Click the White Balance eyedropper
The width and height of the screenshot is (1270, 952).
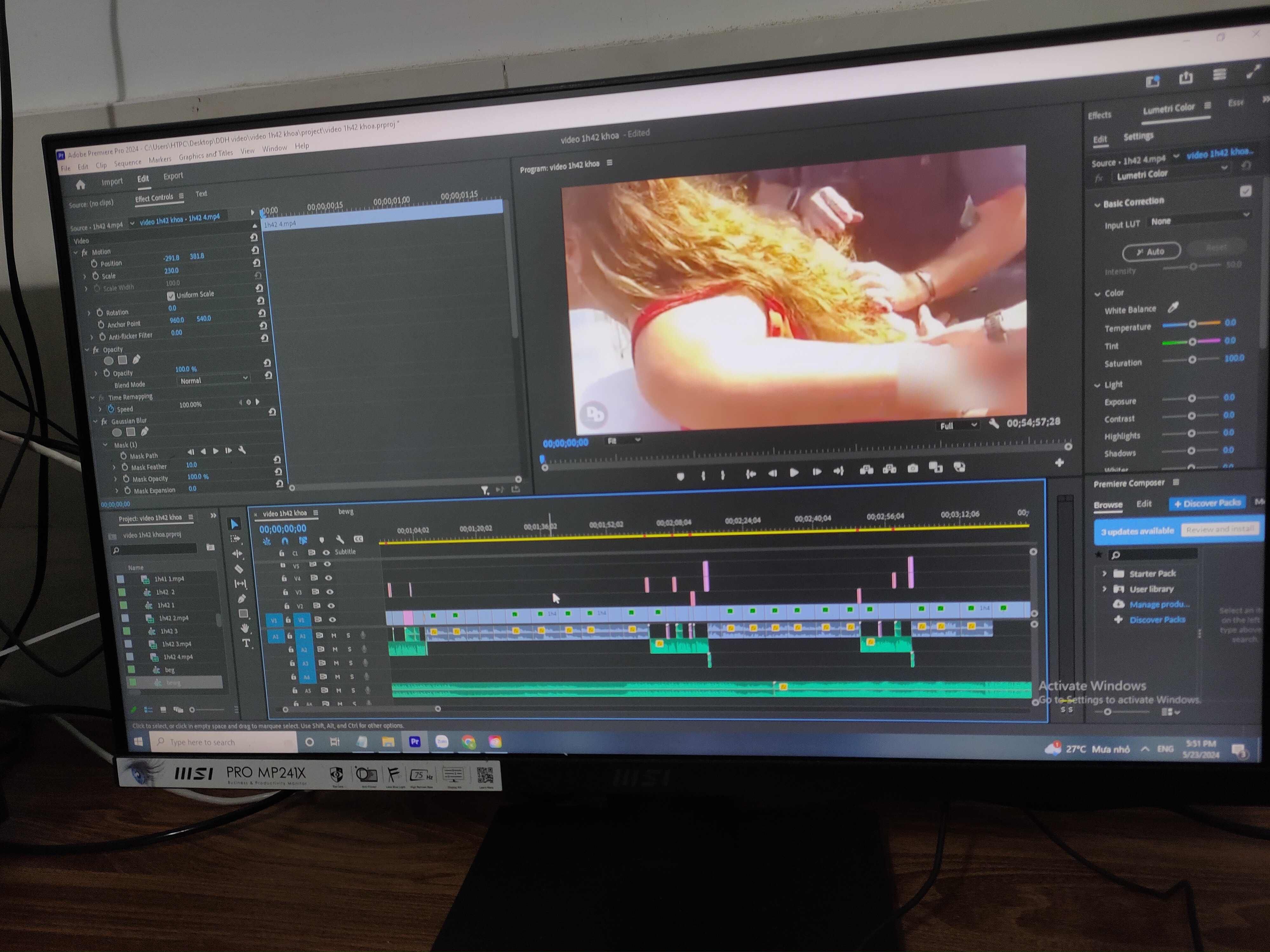1173,307
